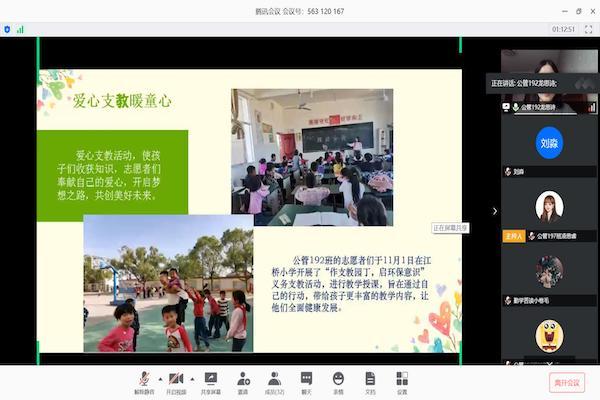Open the emoji reactions icon
600x400 pixels.
coord(338,379)
